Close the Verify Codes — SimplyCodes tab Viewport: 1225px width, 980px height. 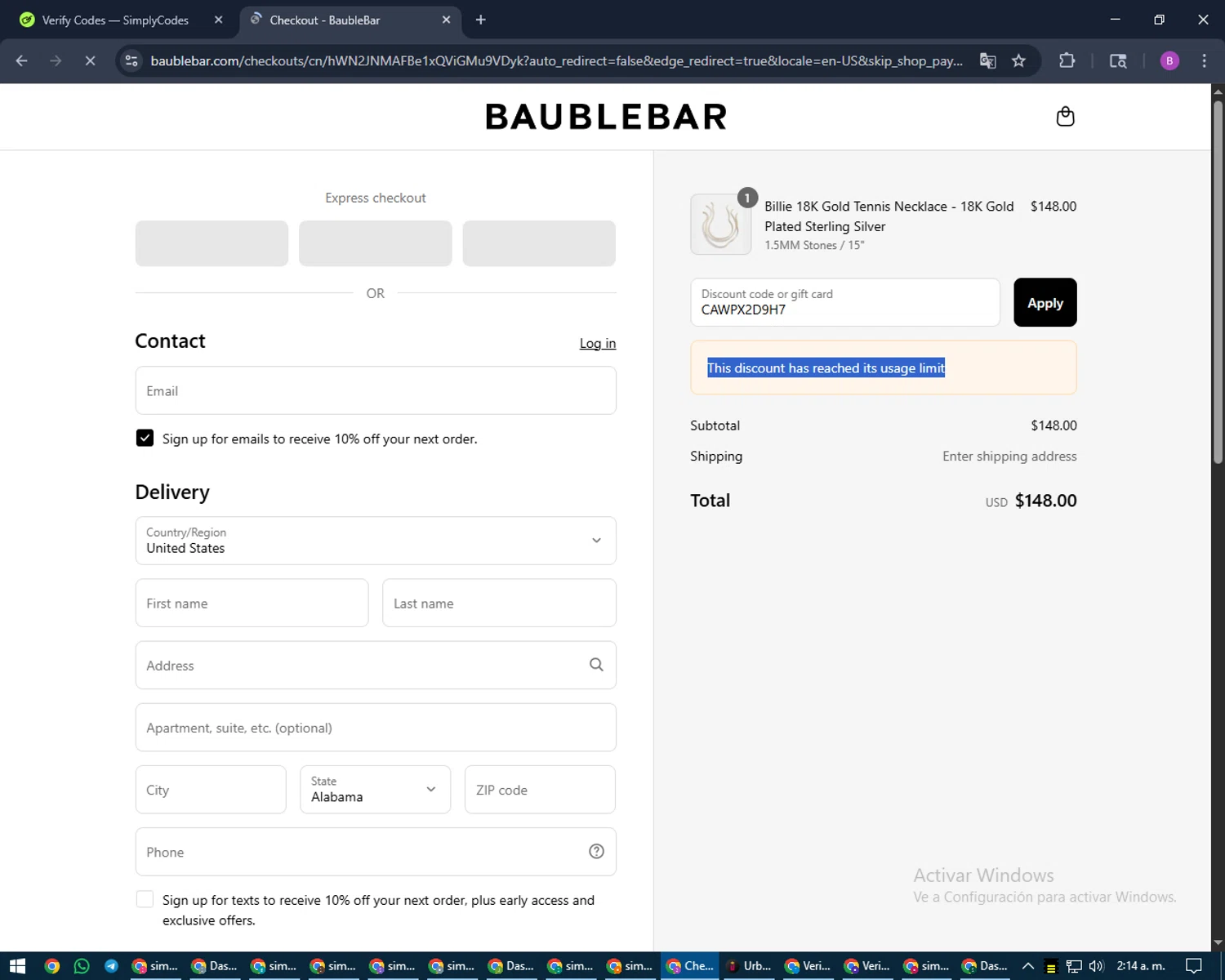(218, 20)
